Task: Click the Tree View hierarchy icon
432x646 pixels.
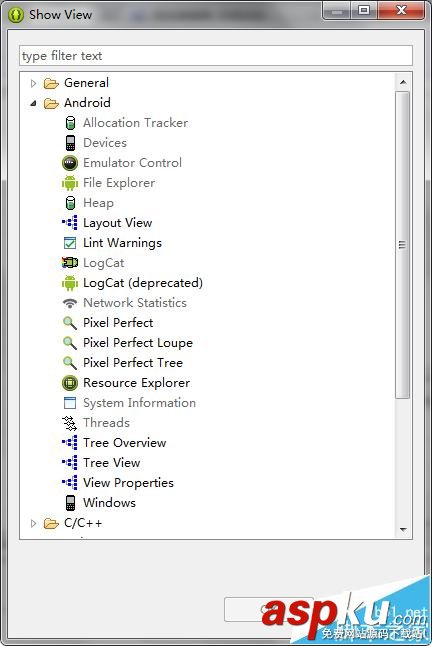Action: (x=70, y=462)
